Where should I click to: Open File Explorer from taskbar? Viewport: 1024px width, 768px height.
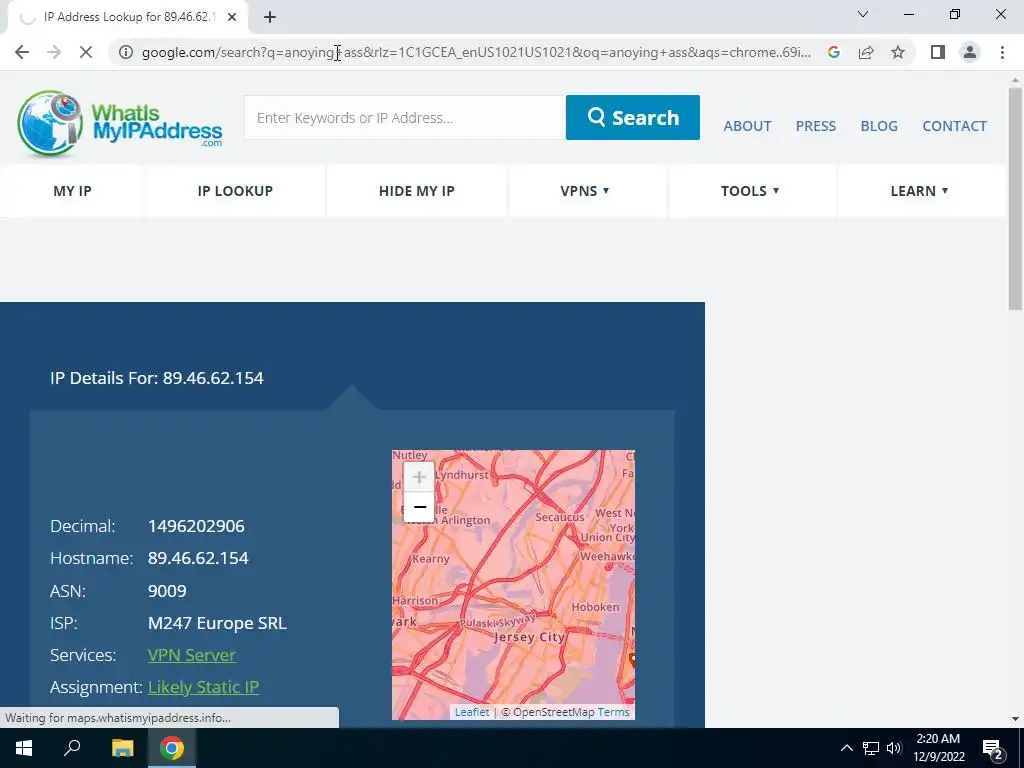pyautogui.click(x=122, y=748)
